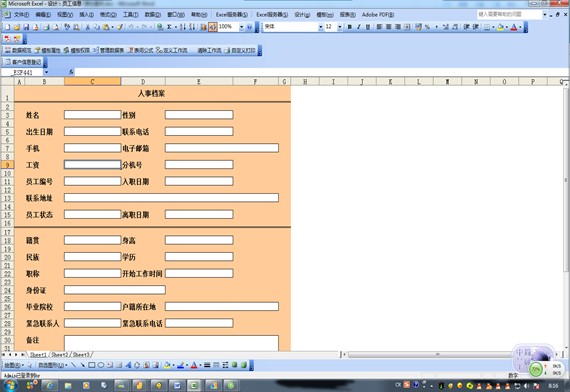
Task: Click the Save icon in the toolbar
Action: click(x=26, y=27)
